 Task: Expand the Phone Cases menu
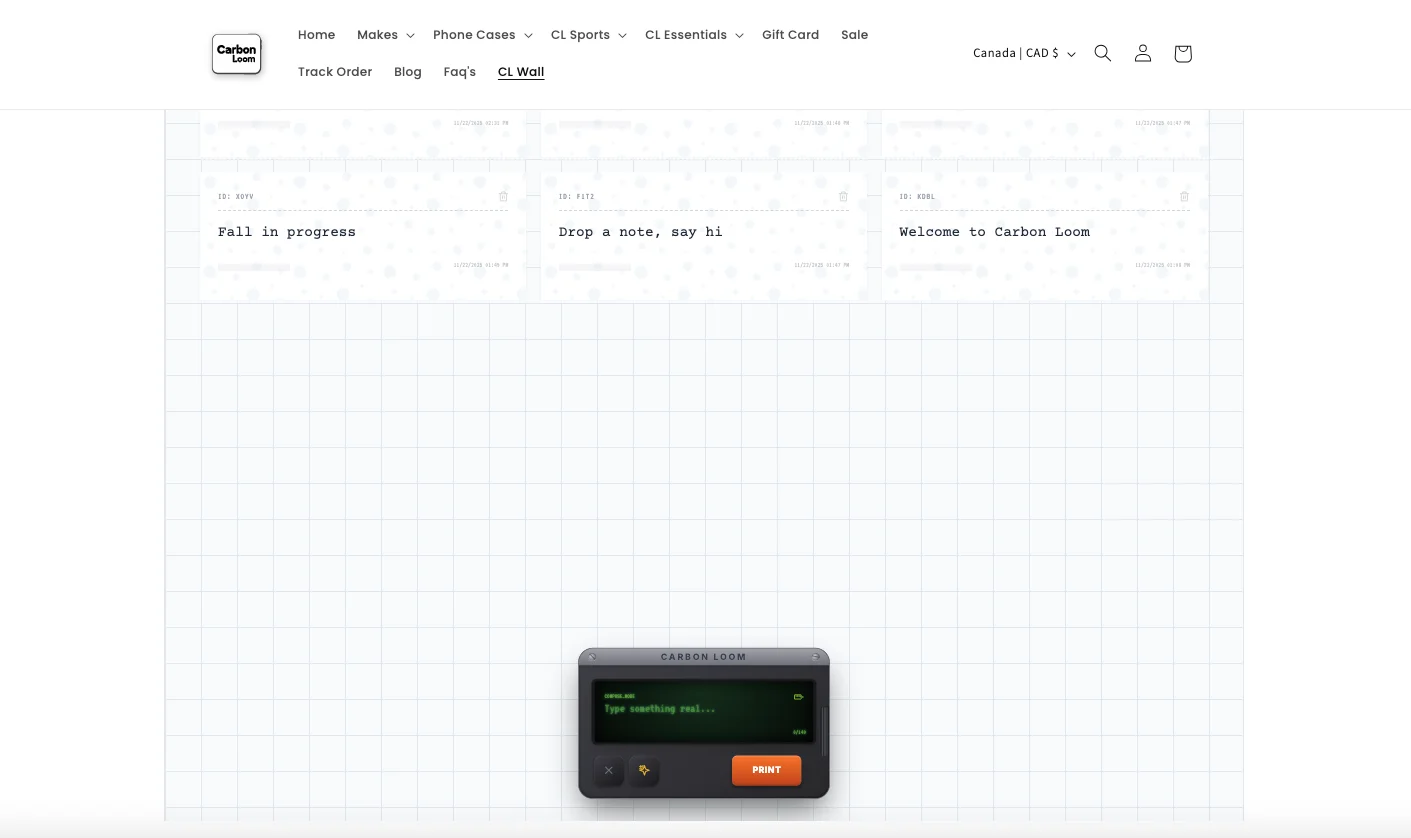(482, 35)
